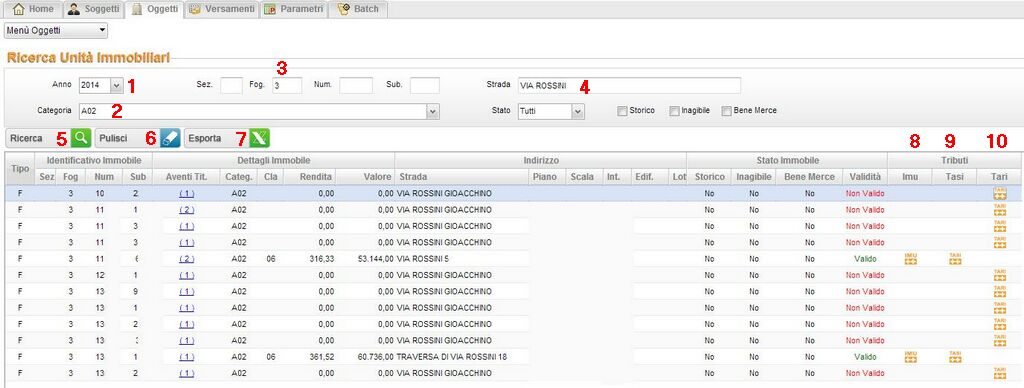Select the Rendita cell 361,52

click(x=323, y=357)
